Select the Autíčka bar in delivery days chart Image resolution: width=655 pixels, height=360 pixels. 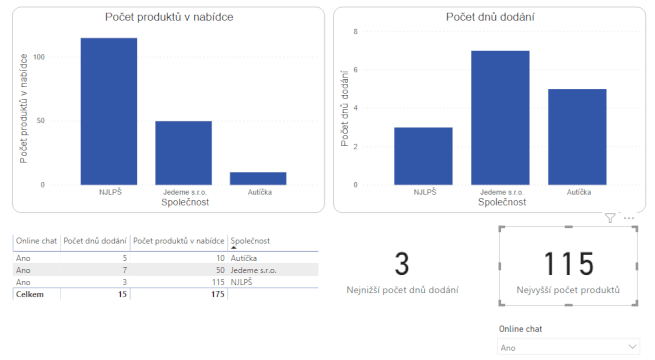[577, 137]
